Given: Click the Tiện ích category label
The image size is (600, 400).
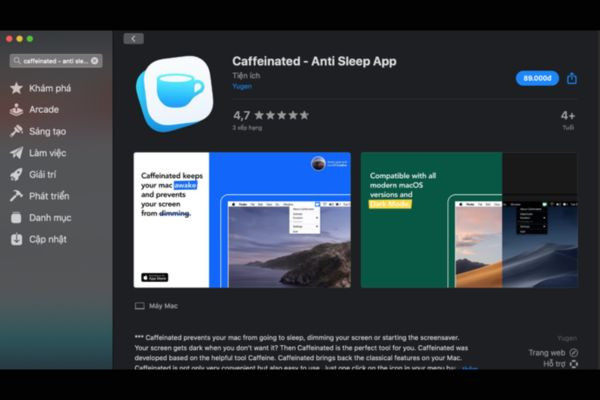Looking at the screenshot, I should point(246,76).
